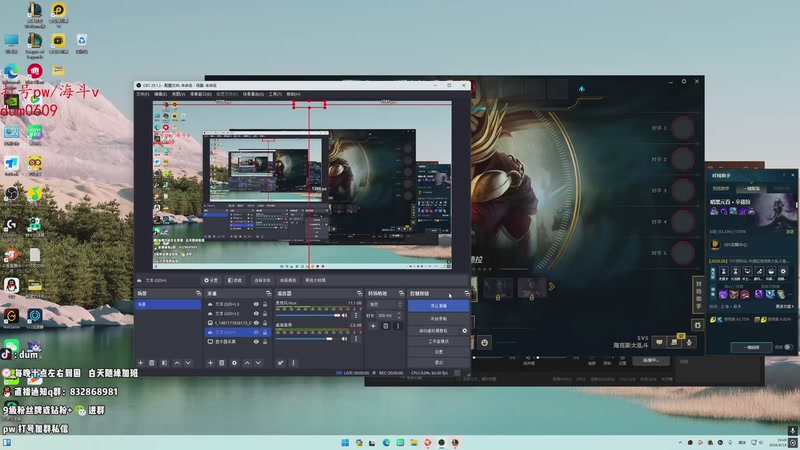The height and width of the screenshot is (450, 800).
Task: Switch to middle tab in assistant panel
Action: pyautogui.click(x=752, y=188)
